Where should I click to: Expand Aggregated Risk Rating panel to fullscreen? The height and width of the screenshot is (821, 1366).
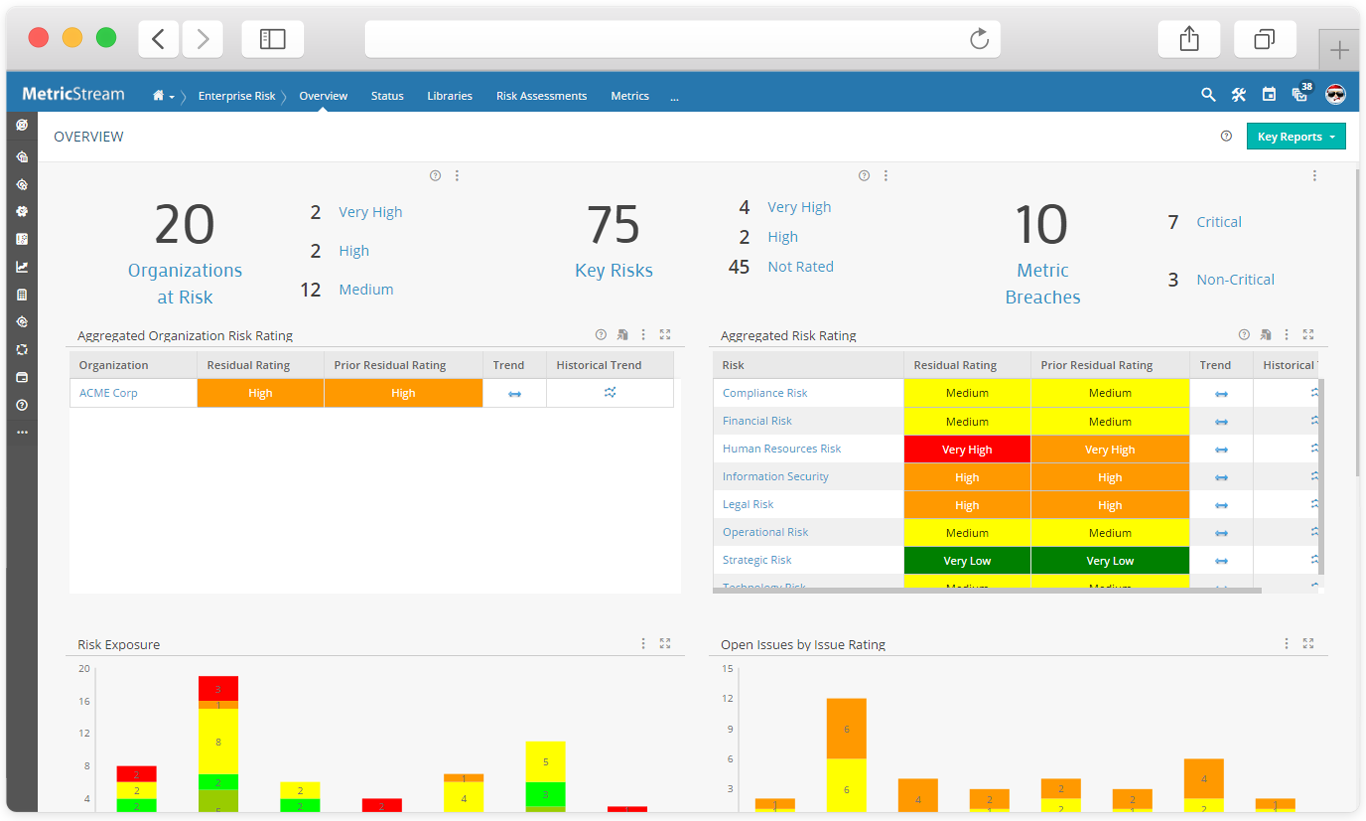tap(1309, 335)
